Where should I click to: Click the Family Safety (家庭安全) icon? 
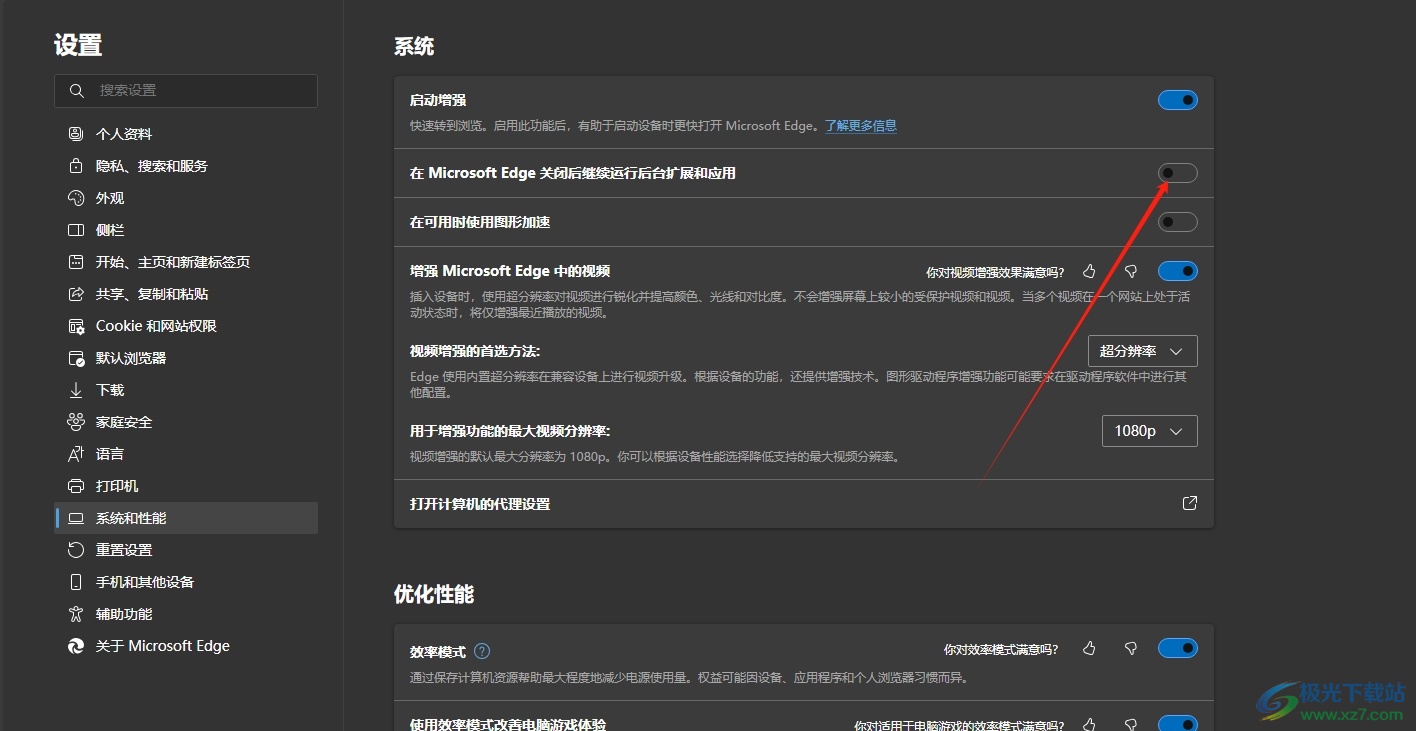tap(76, 422)
